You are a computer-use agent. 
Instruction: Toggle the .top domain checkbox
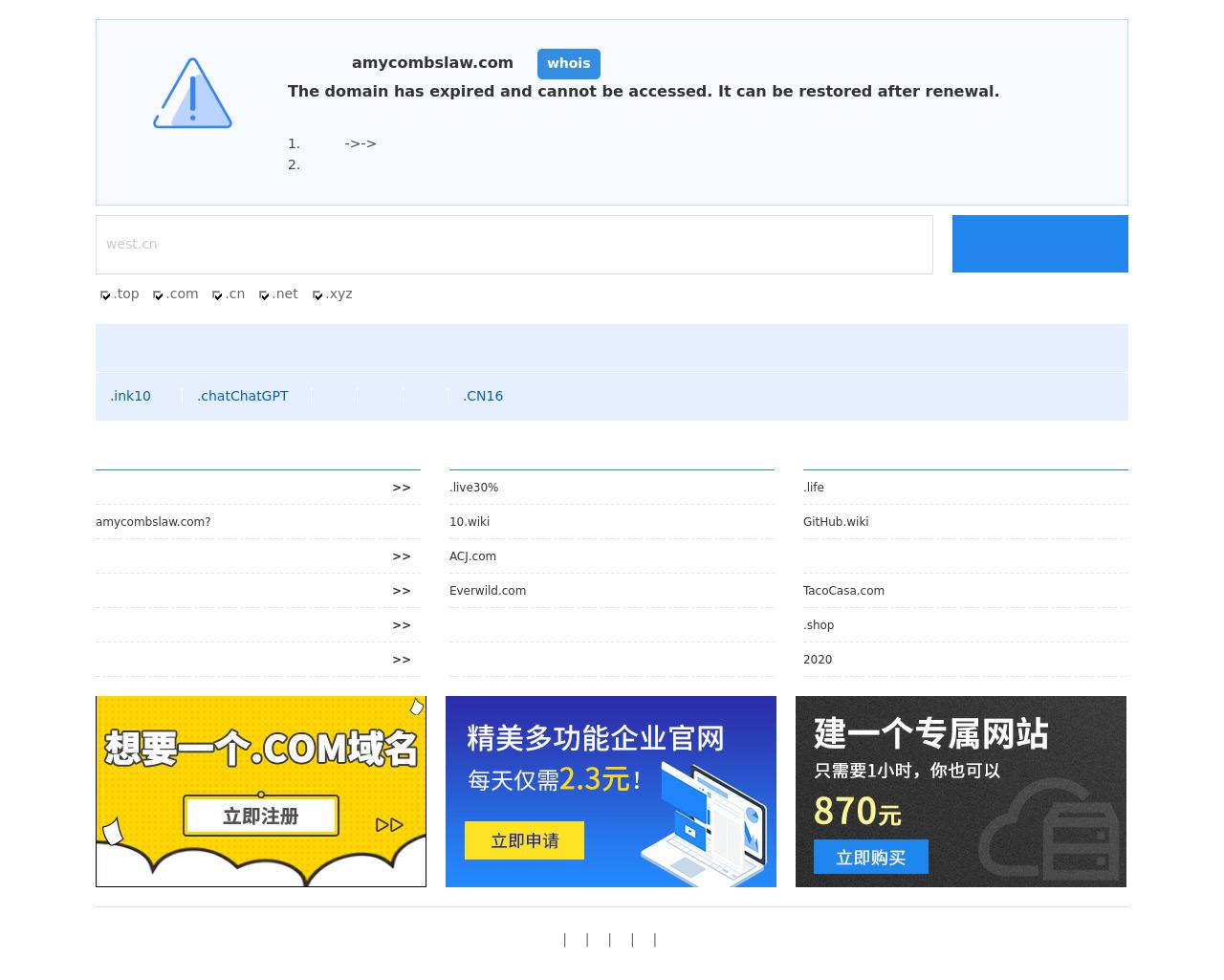105,295
